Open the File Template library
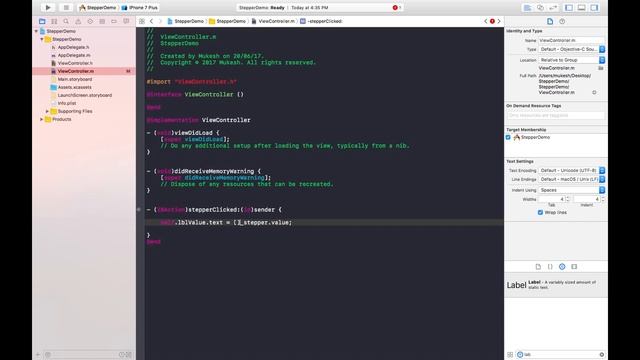 point(538,267)
